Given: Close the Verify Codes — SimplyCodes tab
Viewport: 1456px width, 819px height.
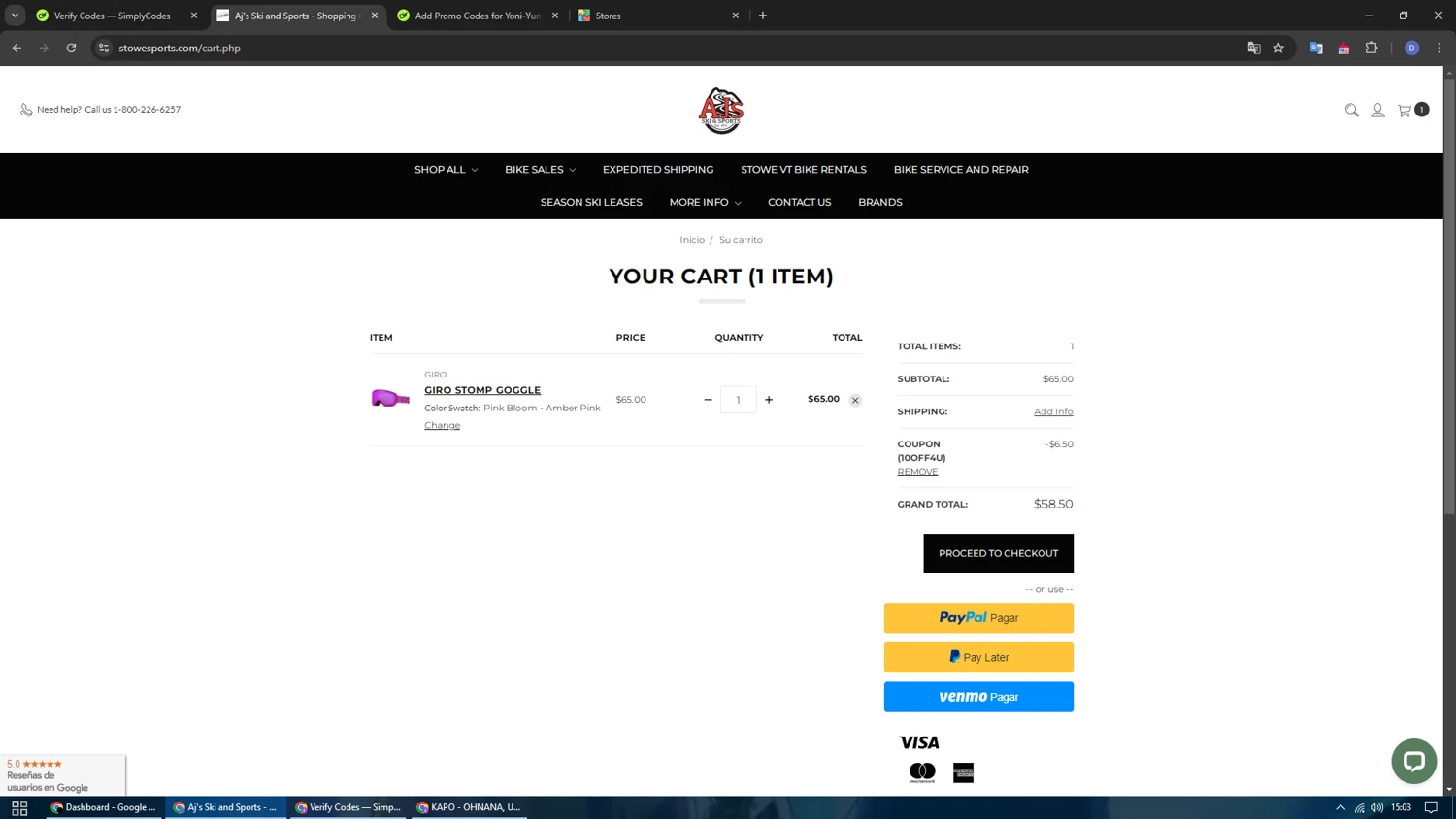Looking at the screenshot, I should pyautogui.click(x=194, y=16).
